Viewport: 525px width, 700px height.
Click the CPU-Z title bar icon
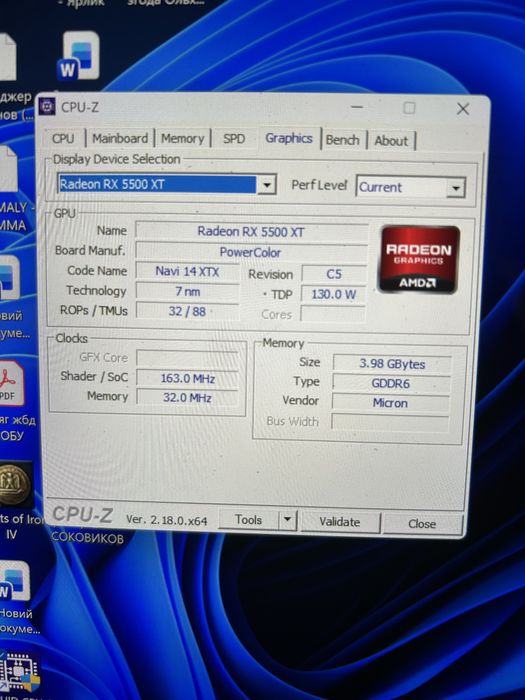tap(47, 107)
